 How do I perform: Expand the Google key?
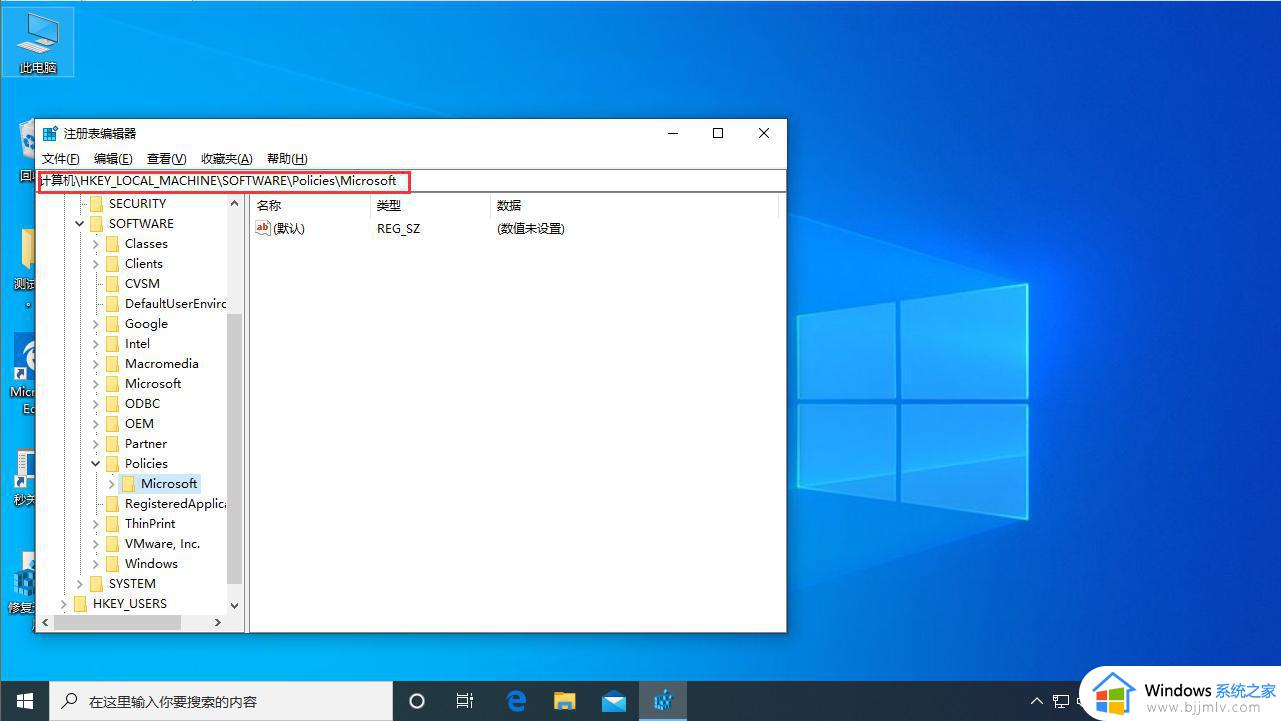[96, 324]
